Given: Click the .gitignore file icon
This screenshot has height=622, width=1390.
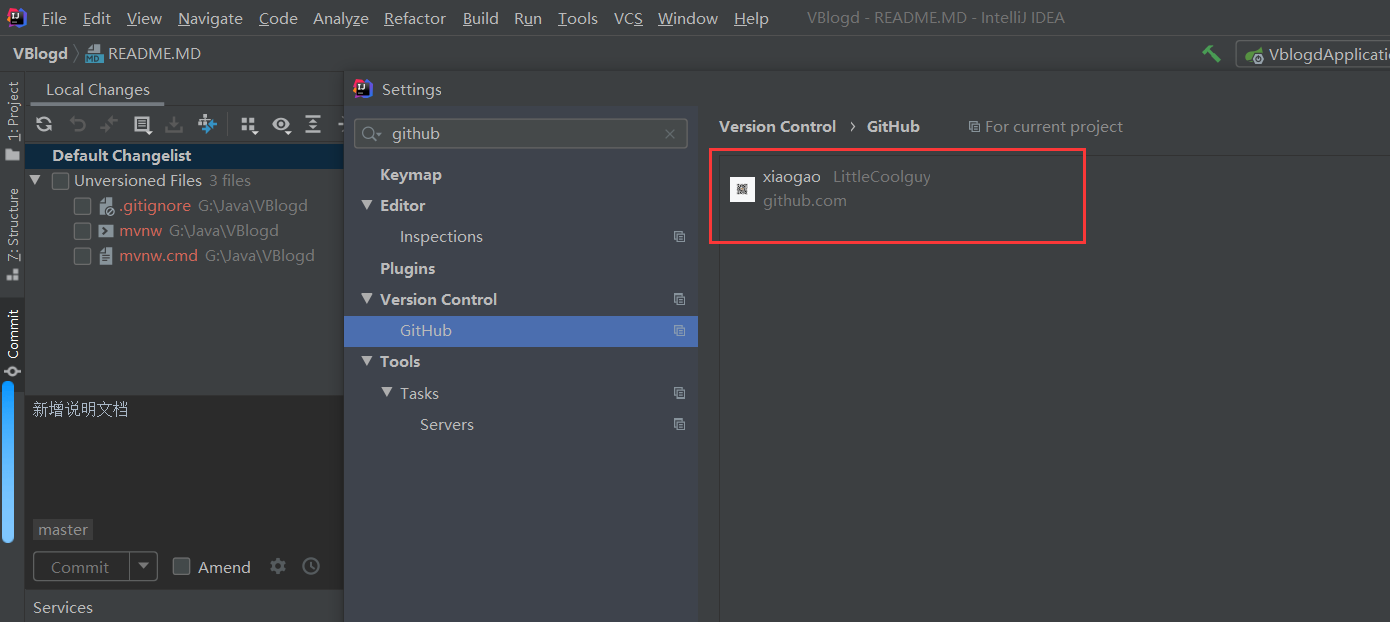Looking at the screenshot, I should pyautogui.click(x=107, y=206).
